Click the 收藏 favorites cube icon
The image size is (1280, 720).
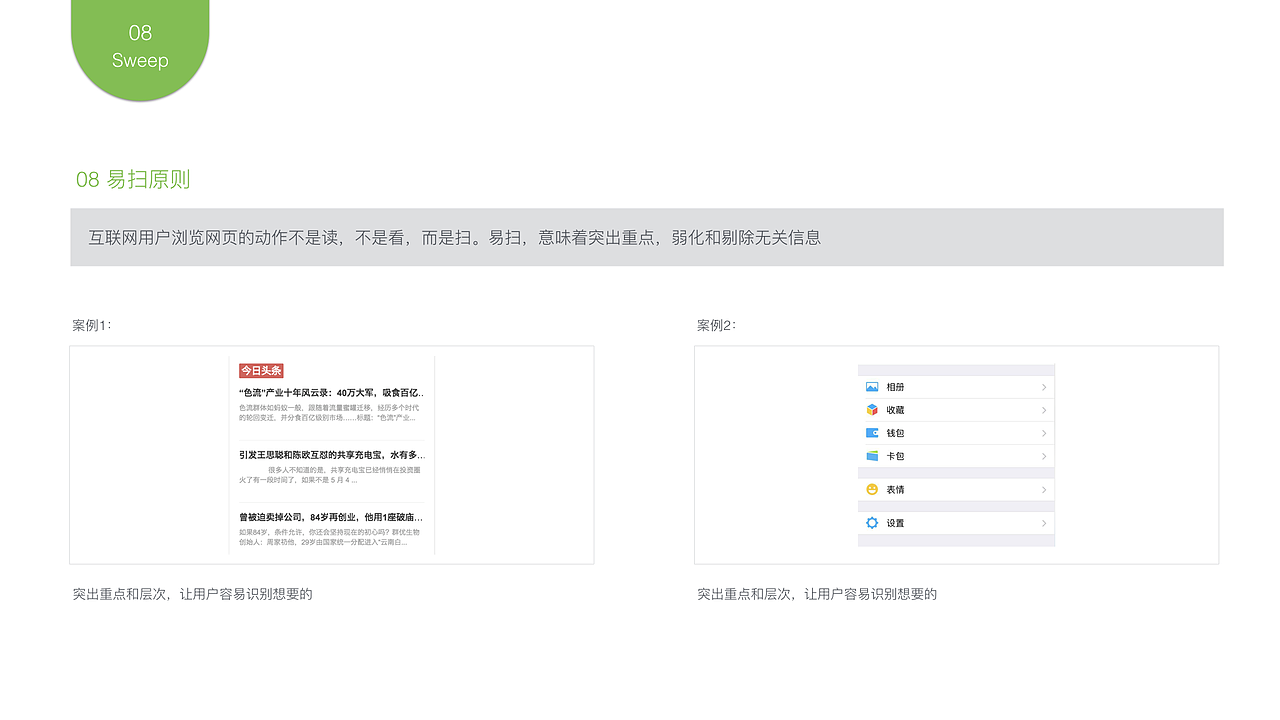(x=872, y=410)
